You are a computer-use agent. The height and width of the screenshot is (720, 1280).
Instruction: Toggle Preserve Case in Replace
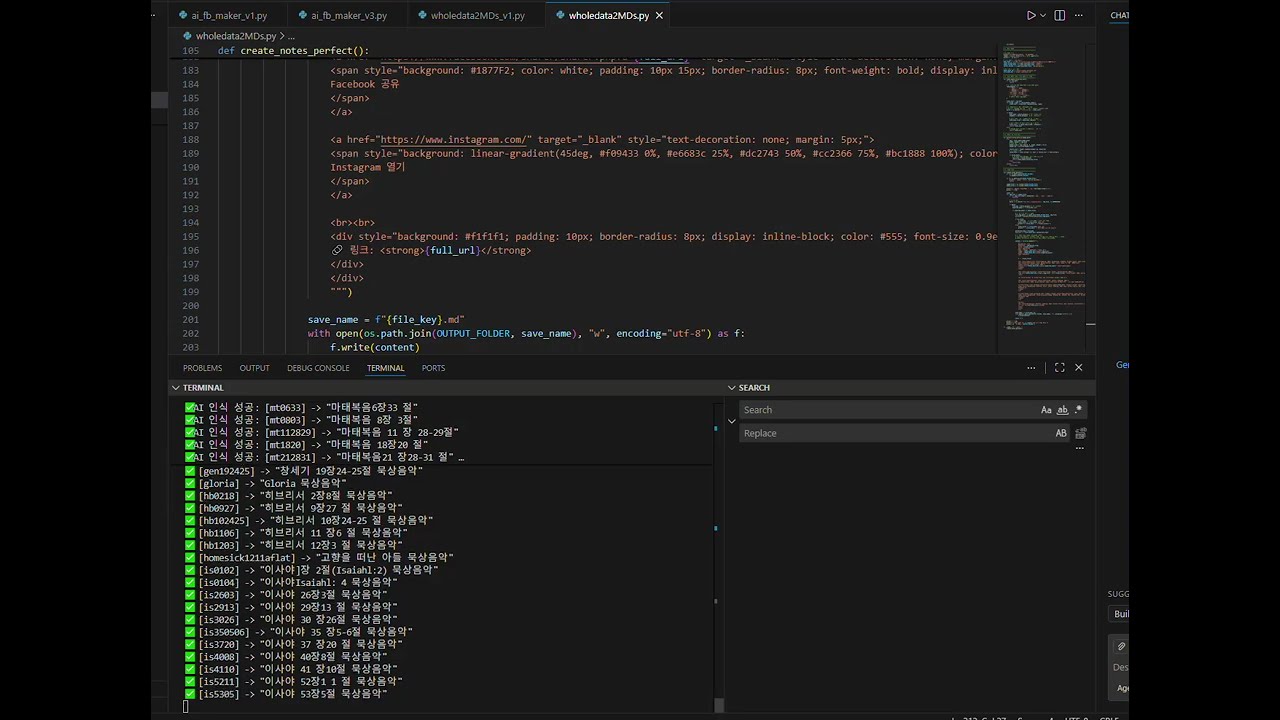(1061, 433)
